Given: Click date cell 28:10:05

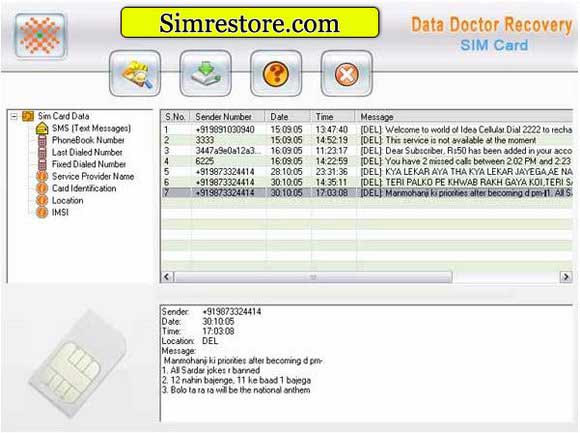Looking at the screenshot, I should (x=286, y=172).
